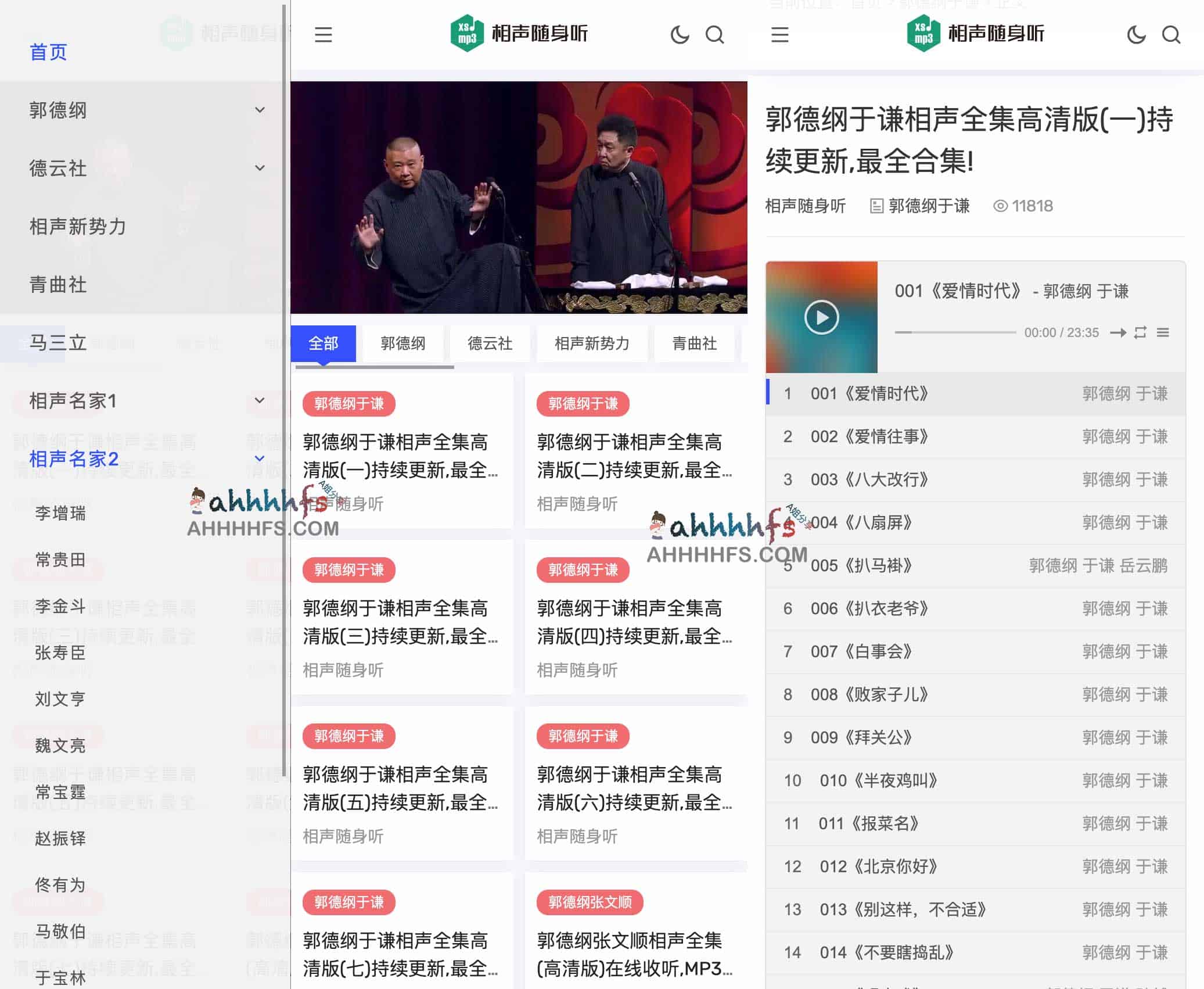Toggle the repeat loop icon in player

[x=1141, y=332]
